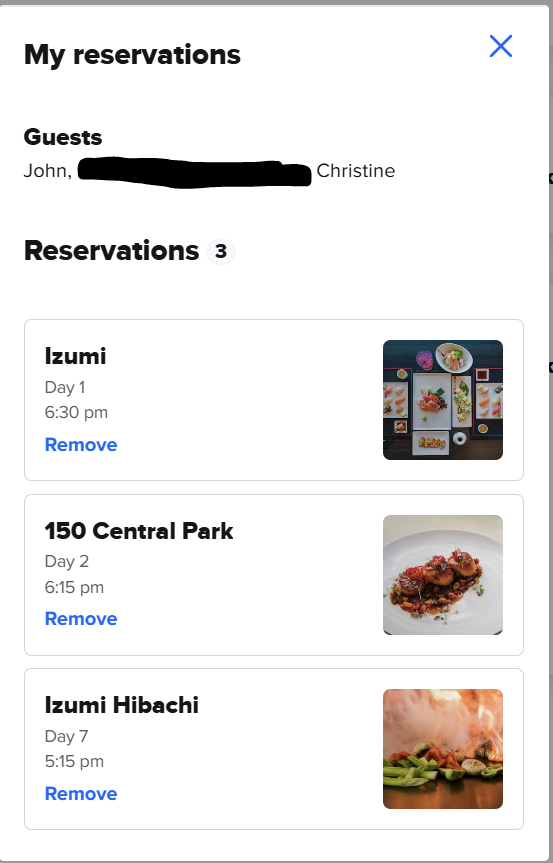Open the Izumi Hibachi flame thumbnail
Viewport: 553px width, 863px height.
pos(443,749)
